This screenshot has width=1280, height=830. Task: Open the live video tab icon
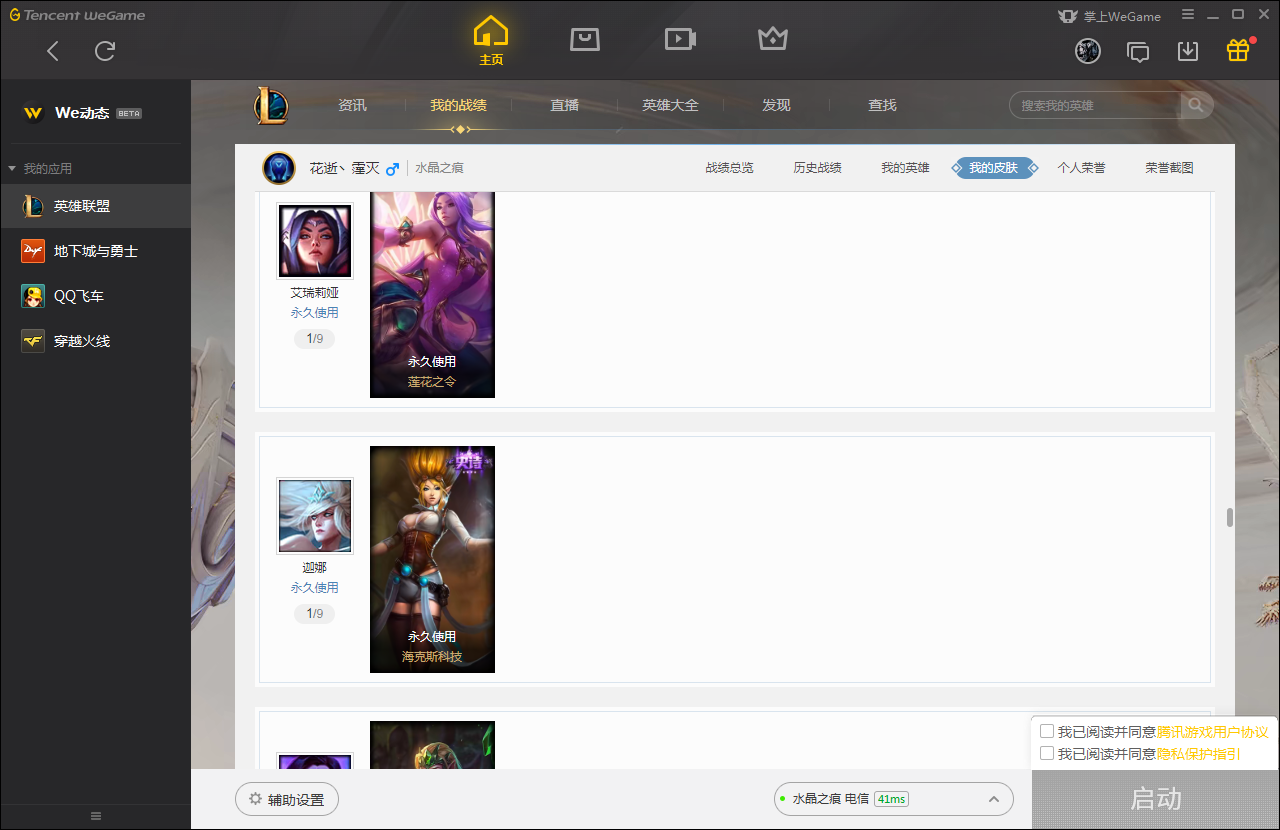pos(680,39)
